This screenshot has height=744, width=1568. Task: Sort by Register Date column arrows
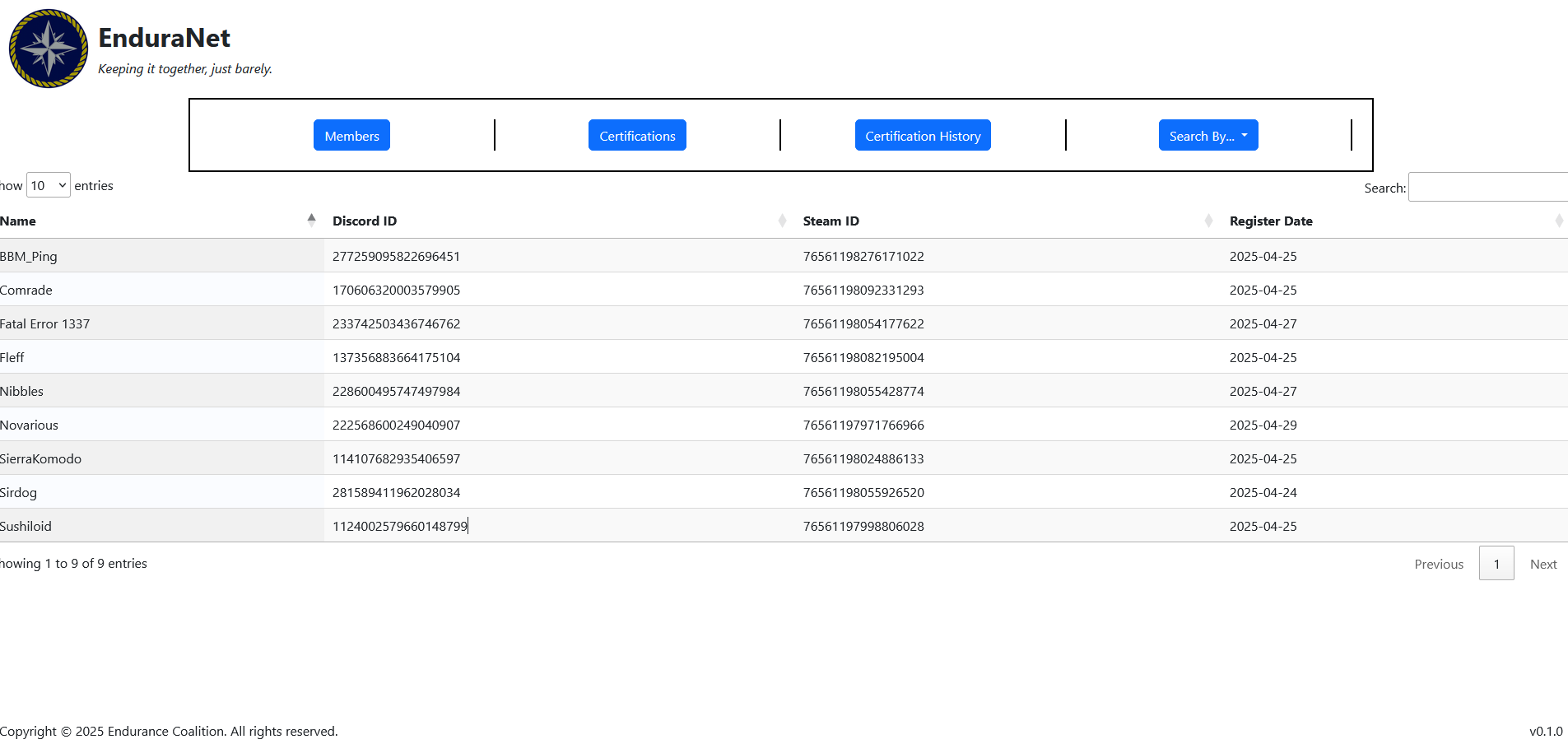pyautogui.click(x=1558, y=221)
